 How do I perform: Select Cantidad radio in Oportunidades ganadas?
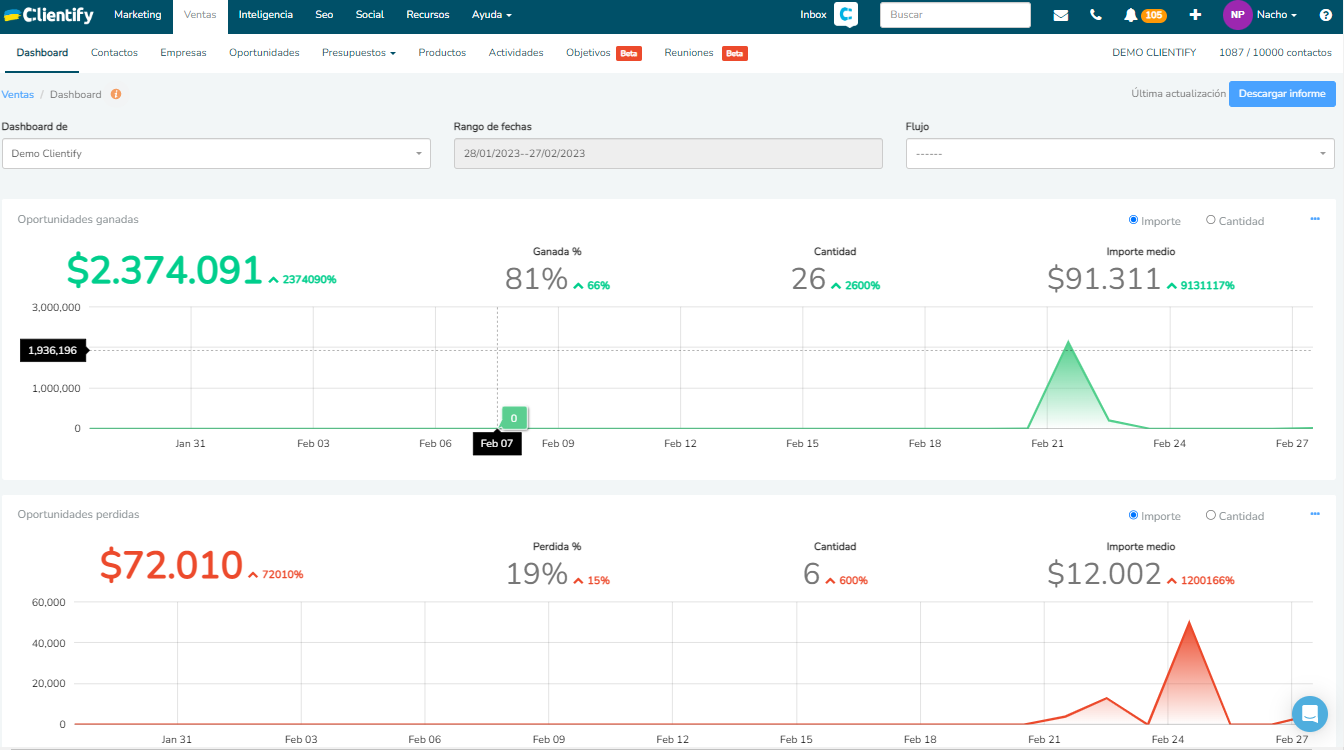1211,220
